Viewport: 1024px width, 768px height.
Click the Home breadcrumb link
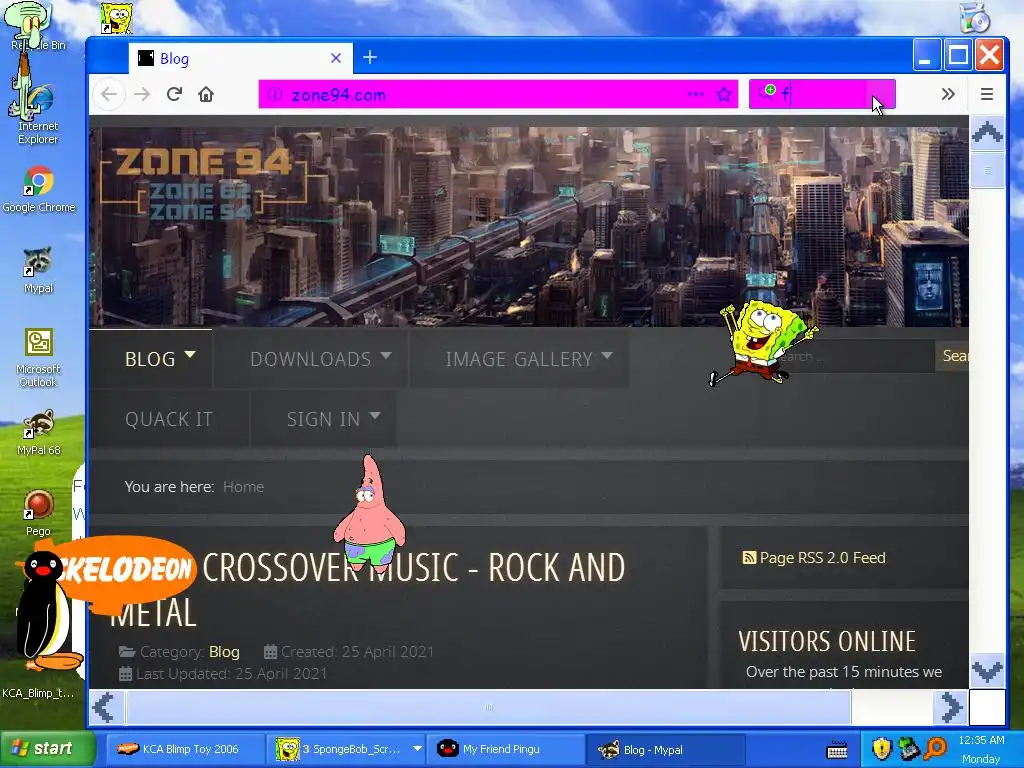tap(244, 487)
